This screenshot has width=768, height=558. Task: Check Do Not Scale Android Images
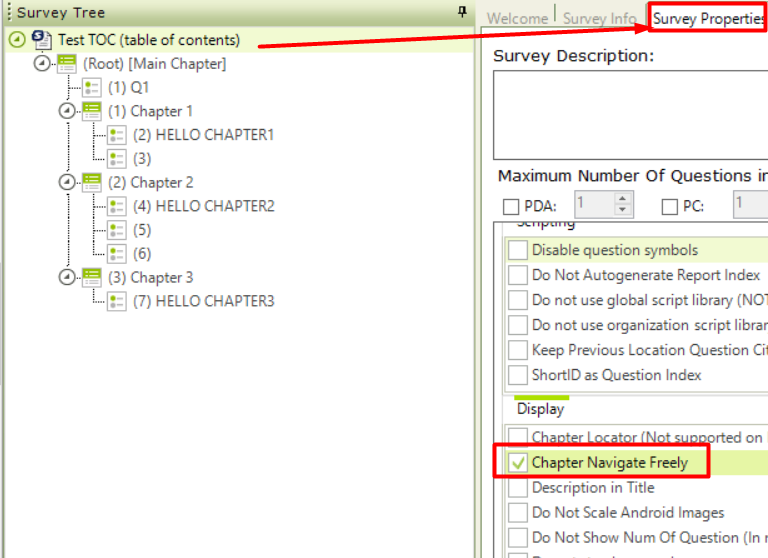tap(518, 512)
